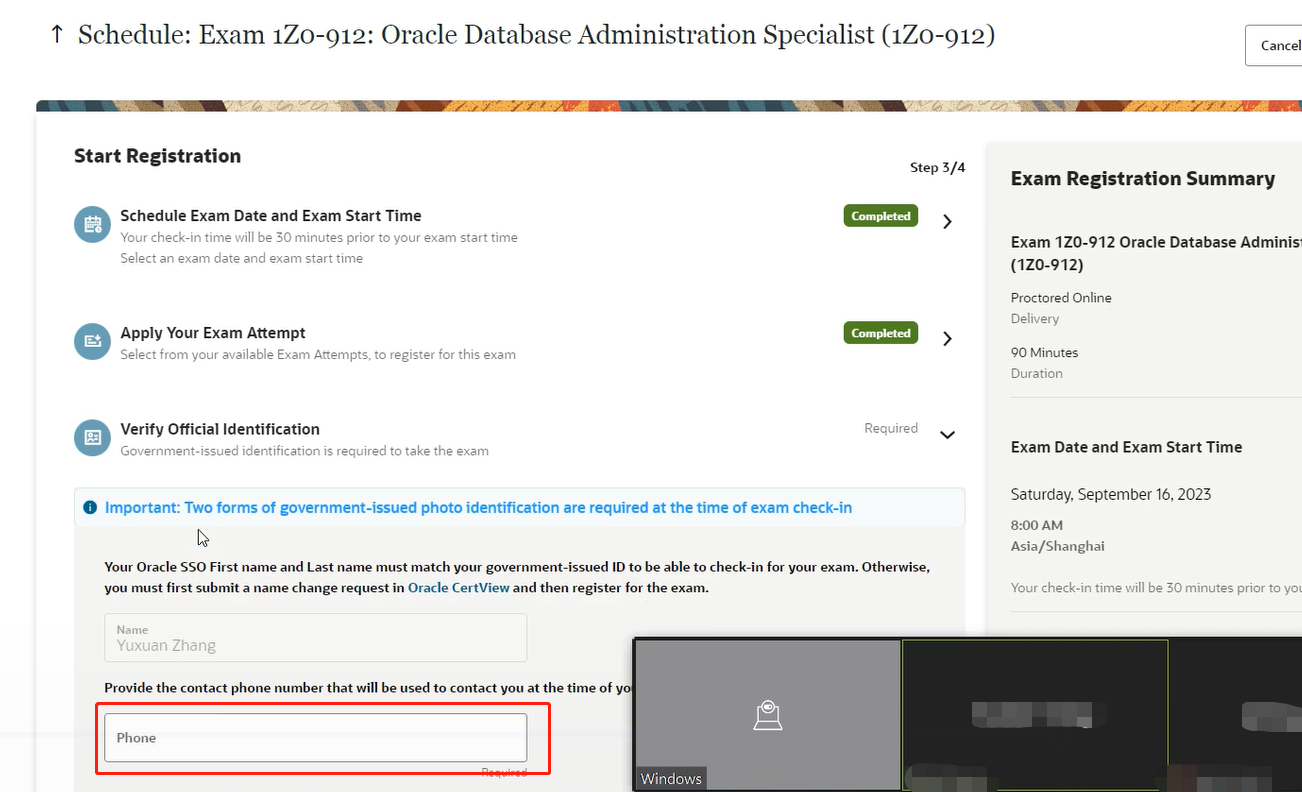Image resolution: width=1302 pixels, height=792 pixels.
Task: Click the Windows label on the video tile
Action: point(671,779)
